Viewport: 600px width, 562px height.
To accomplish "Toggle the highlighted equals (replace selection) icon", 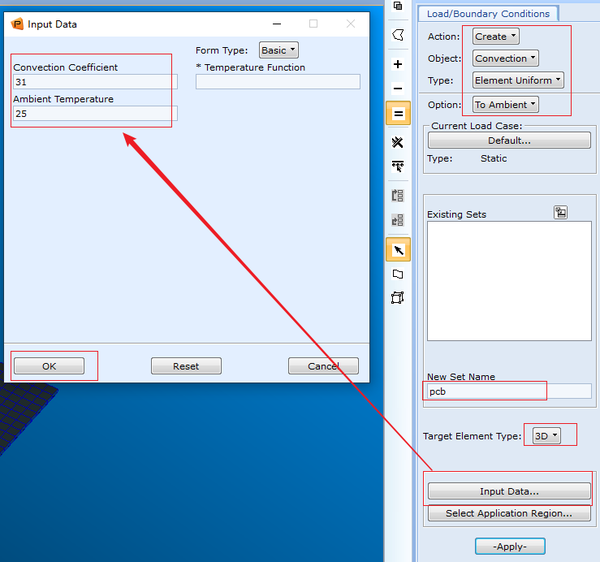I will click(x=398, y=114).
